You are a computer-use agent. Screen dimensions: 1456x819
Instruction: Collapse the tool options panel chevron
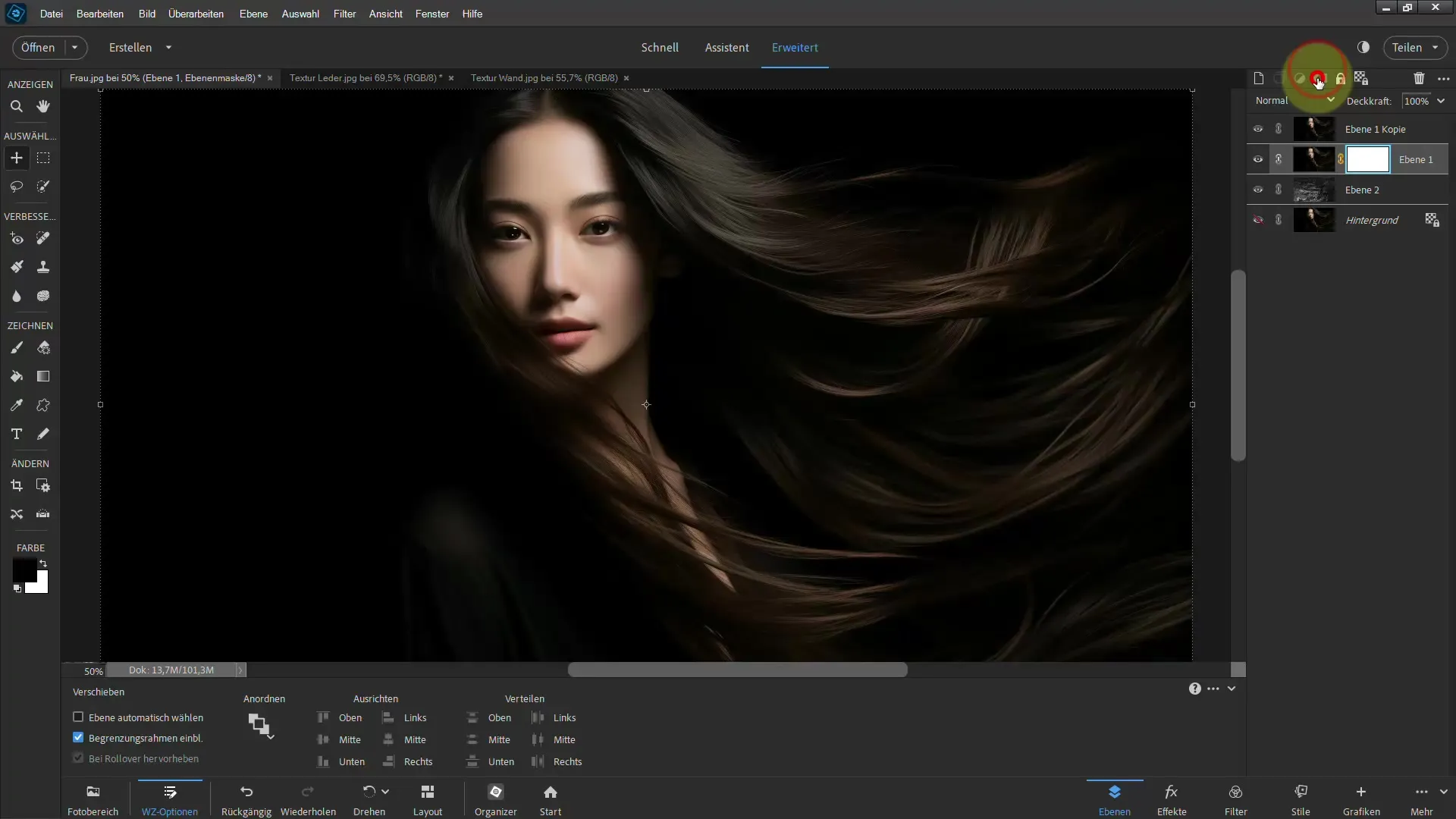[1232, 689]
